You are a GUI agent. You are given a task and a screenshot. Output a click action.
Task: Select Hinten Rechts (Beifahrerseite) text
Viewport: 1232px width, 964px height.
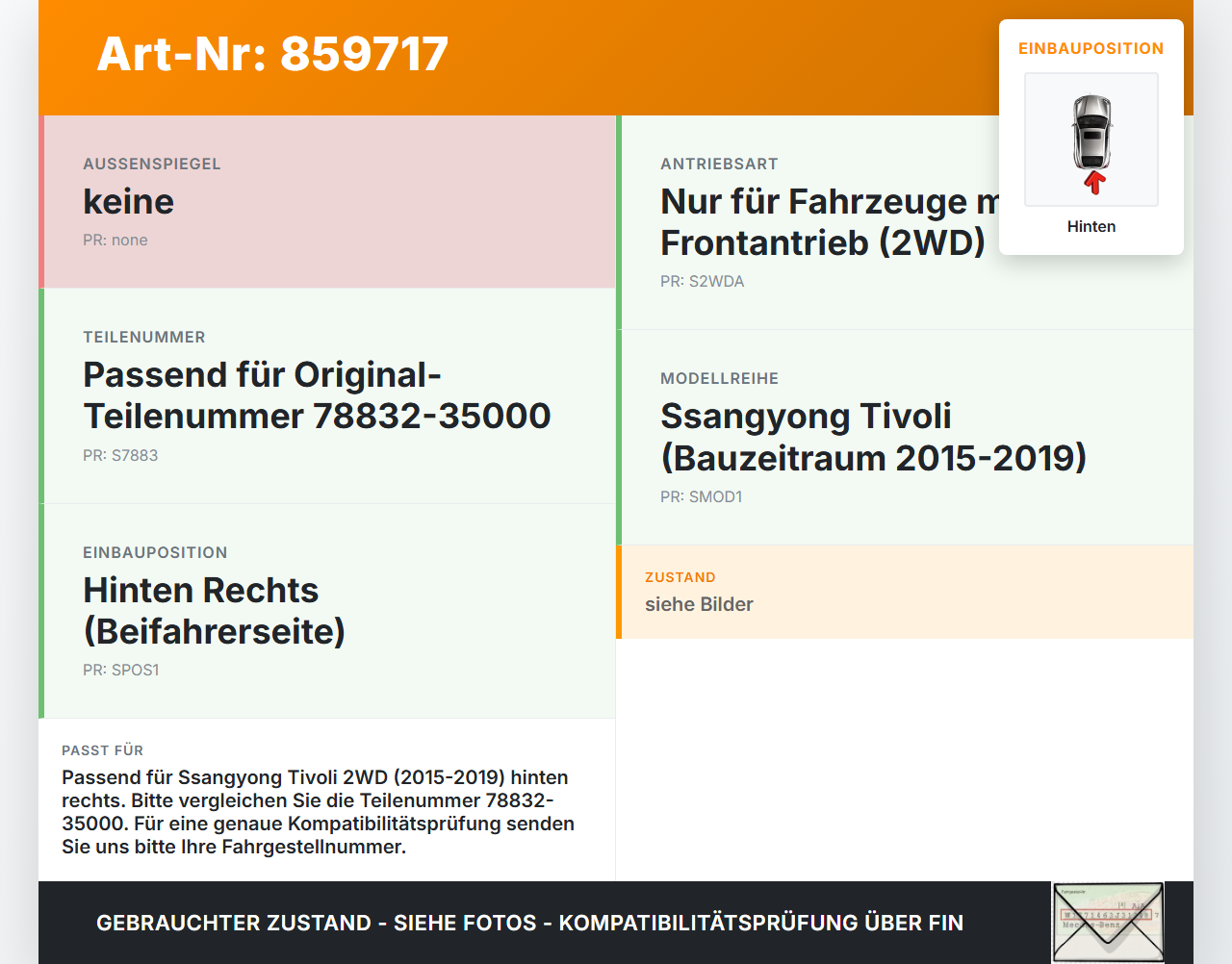[214, 611]
